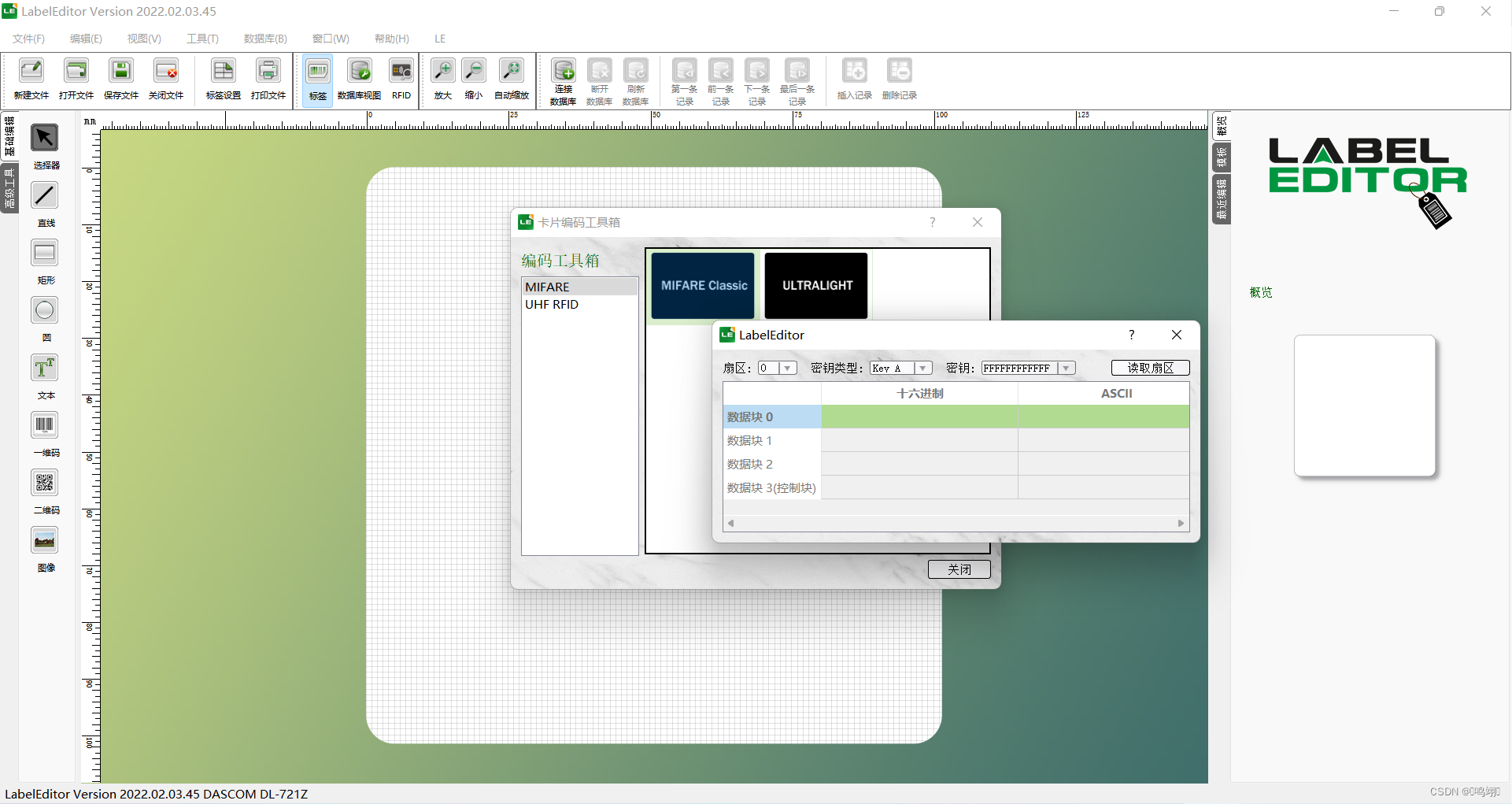Close the file via 关闭文件 icon
The width and height of the screenshot is (1512, 804).
[x=166, y=71]
